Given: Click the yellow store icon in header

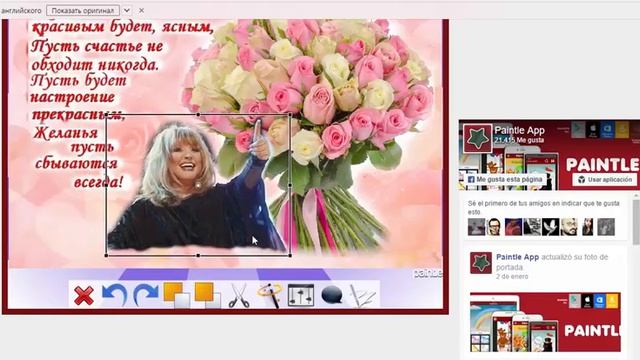Looking at the screenshot, I should (622, 130).
